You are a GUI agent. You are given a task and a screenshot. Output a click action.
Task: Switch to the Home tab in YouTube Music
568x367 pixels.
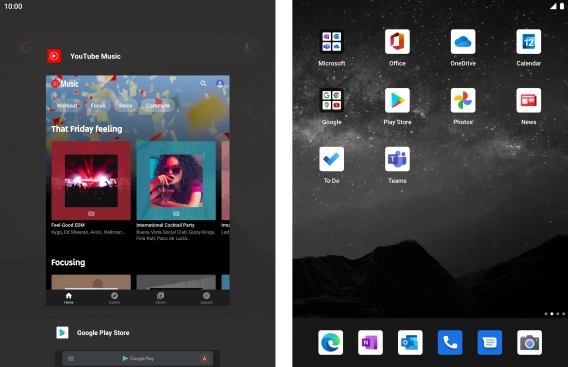tap(69, 298)
